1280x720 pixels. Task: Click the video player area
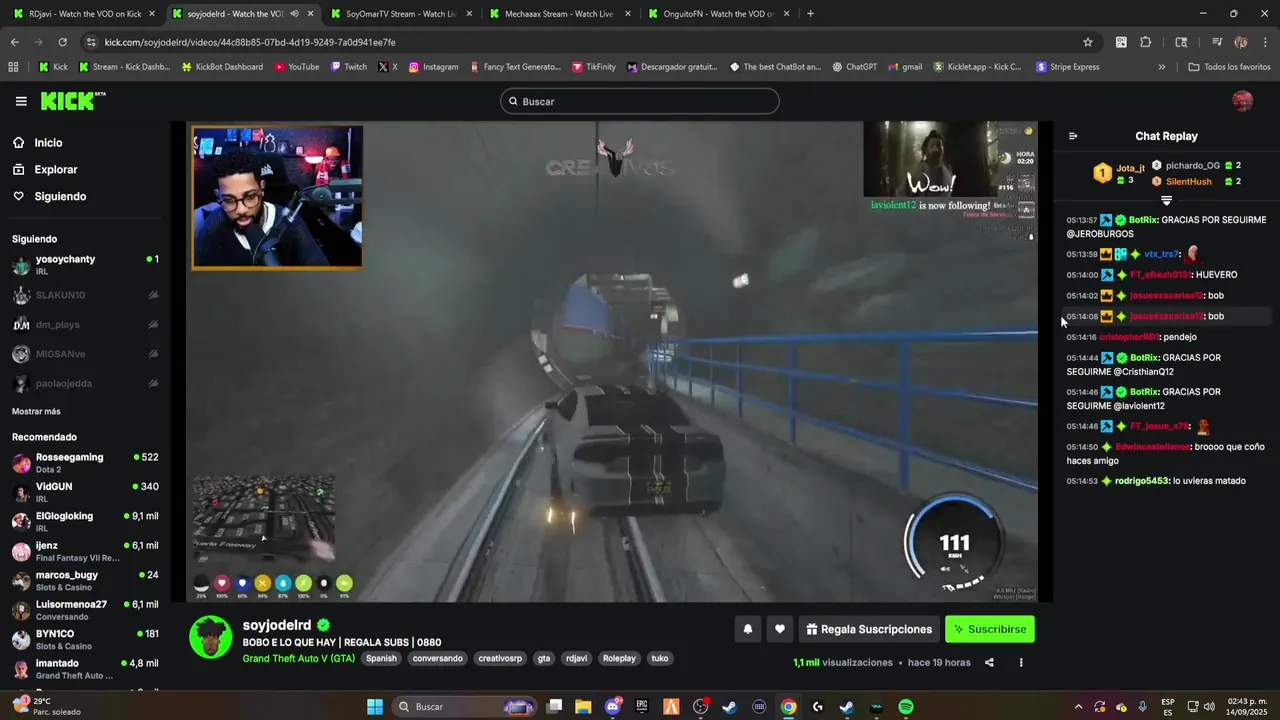[612, 362]
